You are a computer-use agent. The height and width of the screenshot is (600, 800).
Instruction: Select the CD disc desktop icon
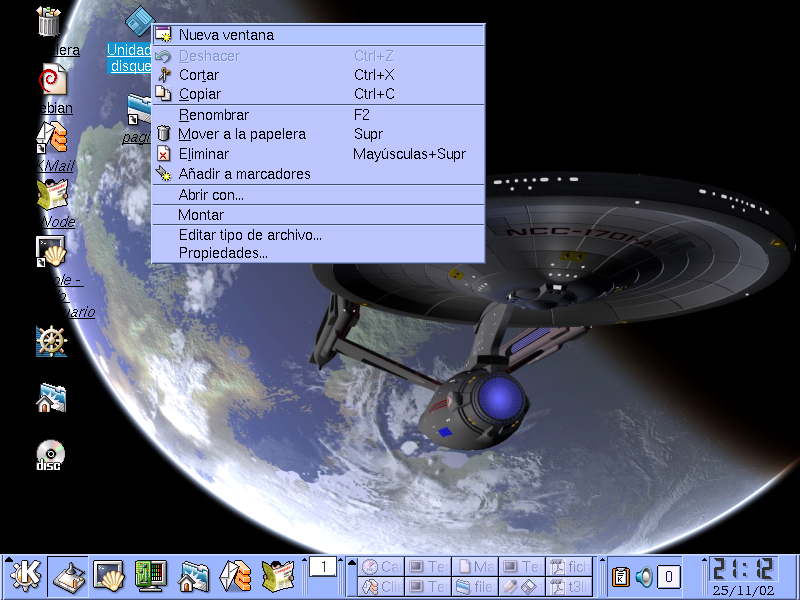tap(51, 455)
